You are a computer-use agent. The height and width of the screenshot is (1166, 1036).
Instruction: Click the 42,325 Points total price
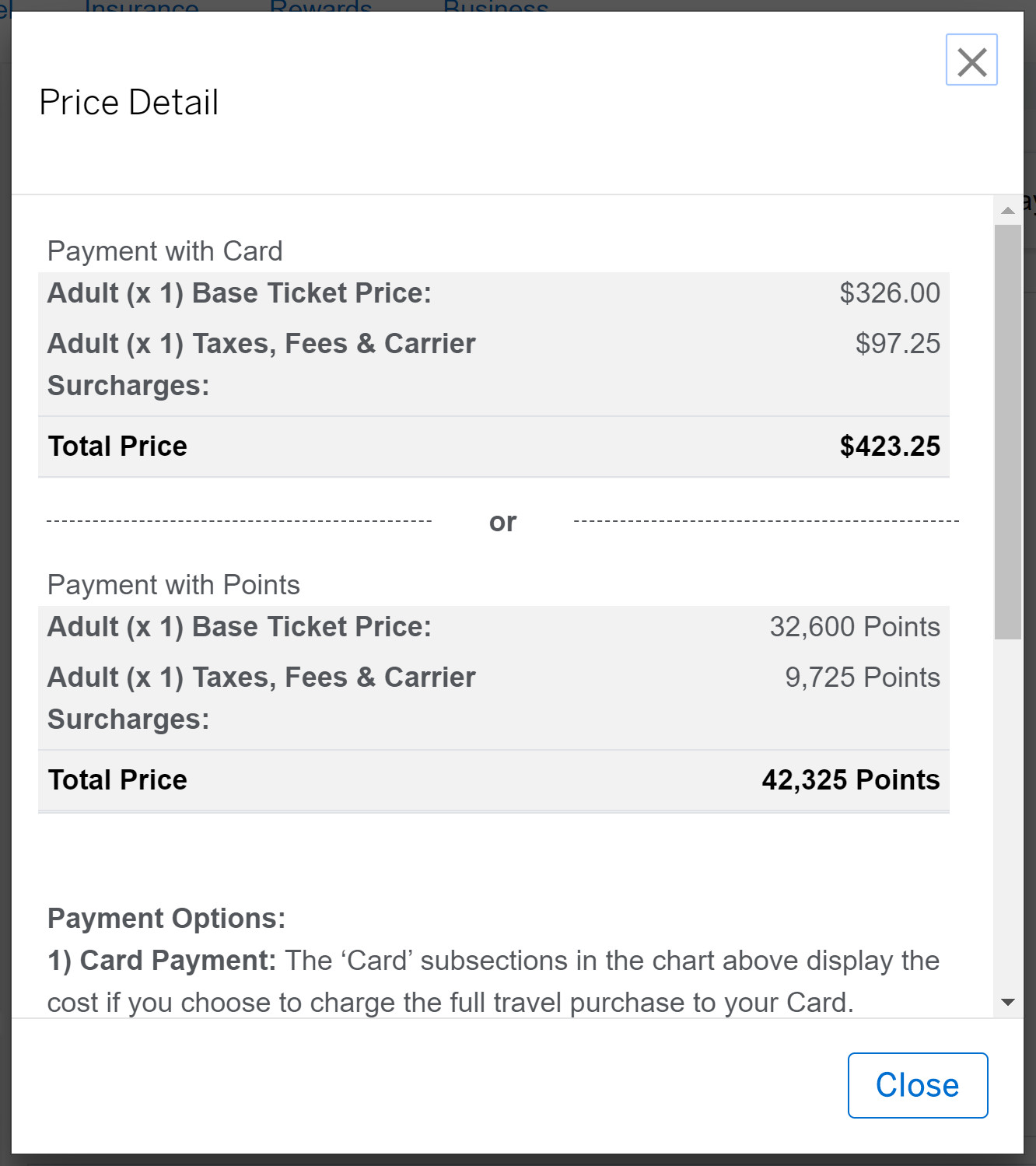click(851, 780)
